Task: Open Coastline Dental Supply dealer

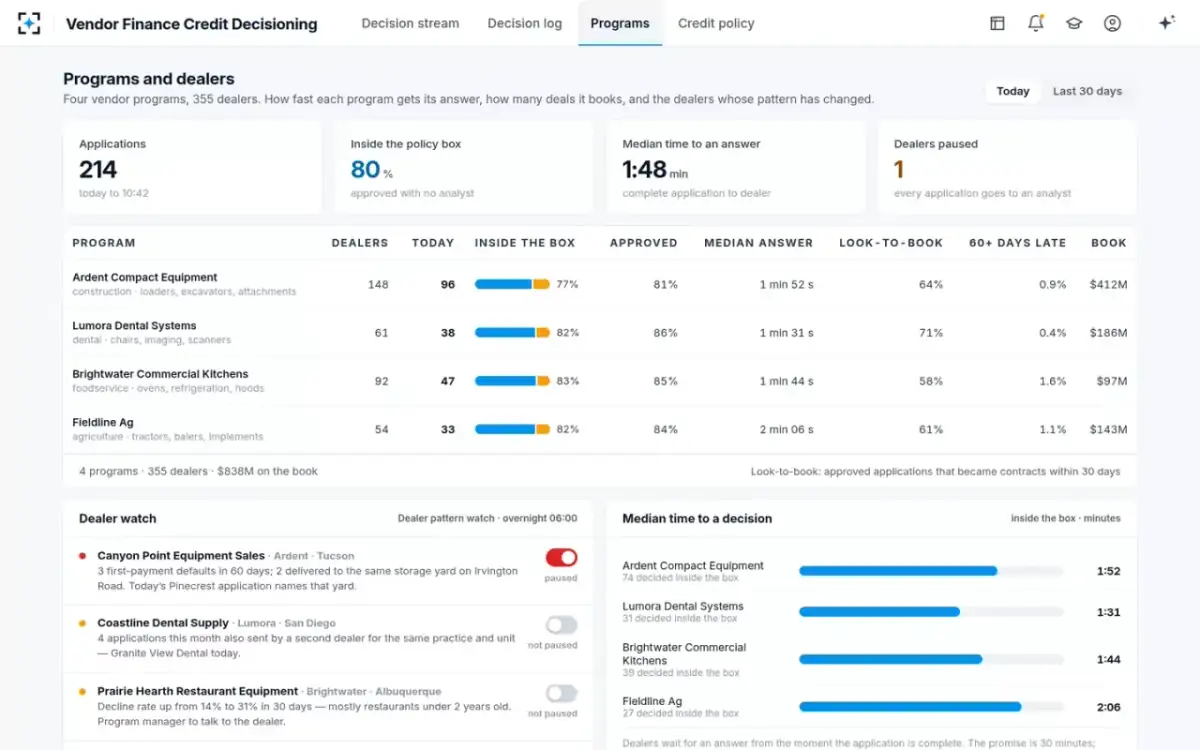Action: [163, 623]
